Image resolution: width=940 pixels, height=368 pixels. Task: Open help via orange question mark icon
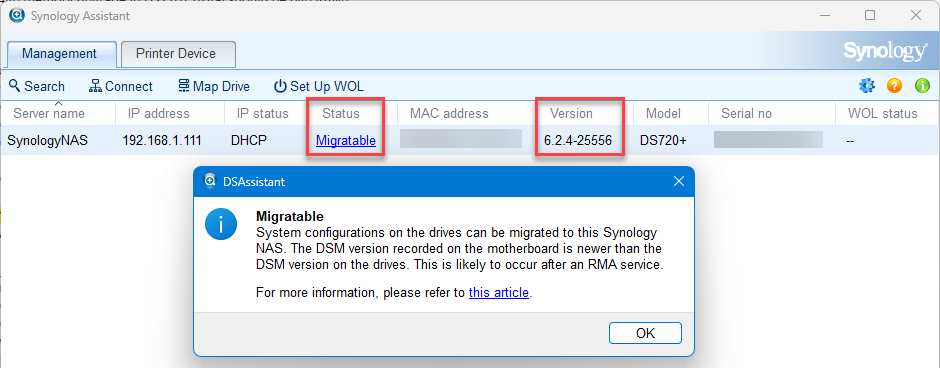tap(894, 86)
